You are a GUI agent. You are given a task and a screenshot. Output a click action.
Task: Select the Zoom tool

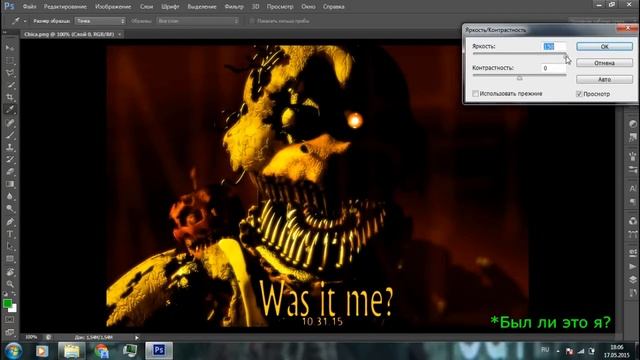pos(10,284)
